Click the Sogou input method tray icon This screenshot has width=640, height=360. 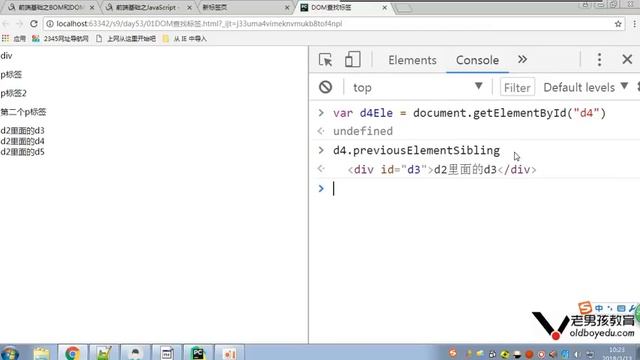[x=452, y=353]
